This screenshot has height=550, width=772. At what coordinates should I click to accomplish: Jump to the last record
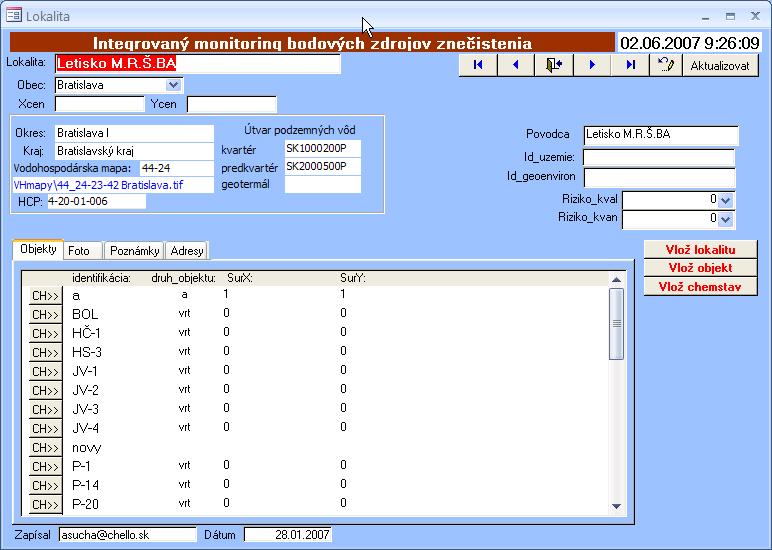pos(631,65)
